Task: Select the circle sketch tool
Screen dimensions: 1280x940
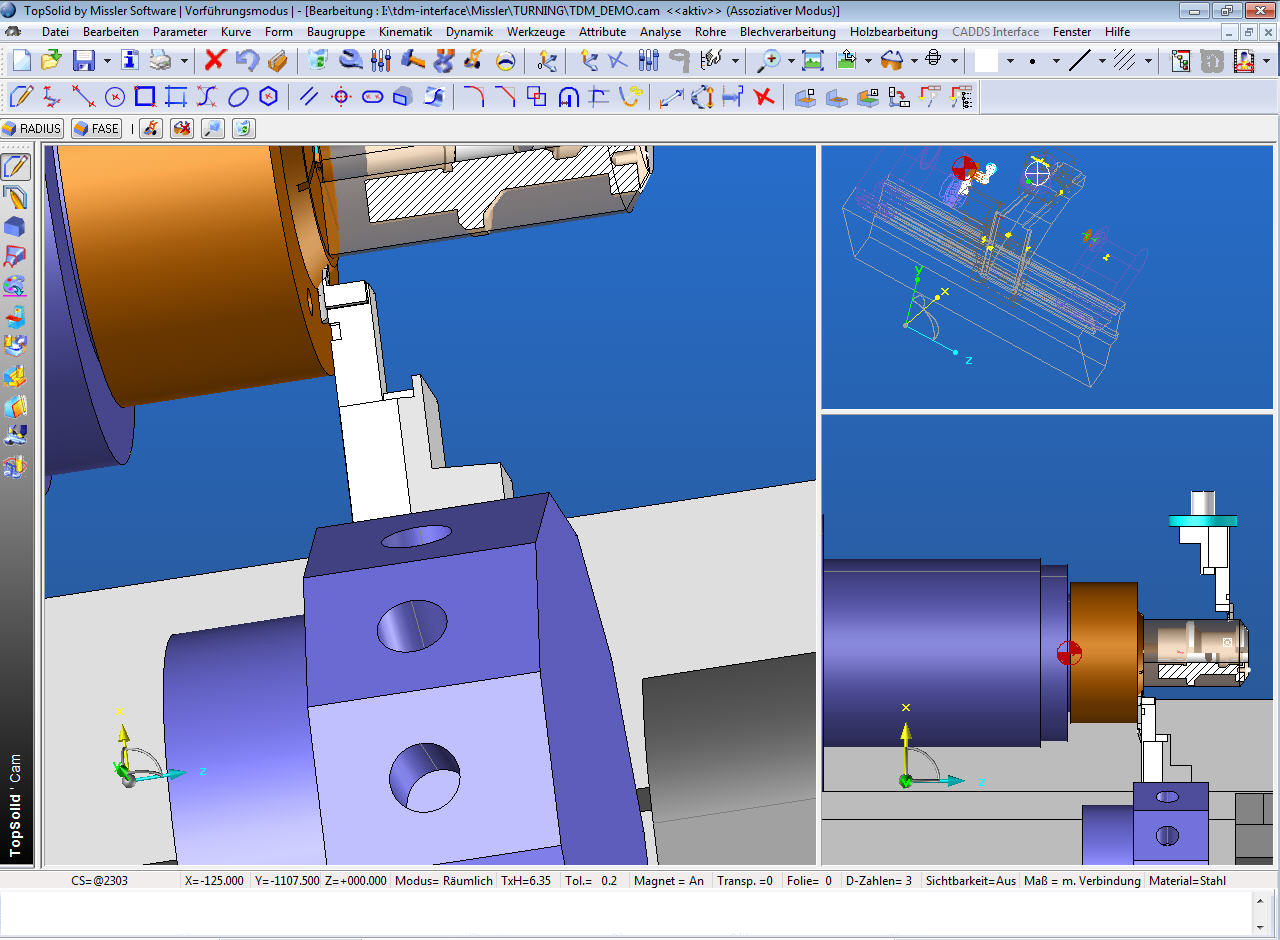Action: point(115,97)
